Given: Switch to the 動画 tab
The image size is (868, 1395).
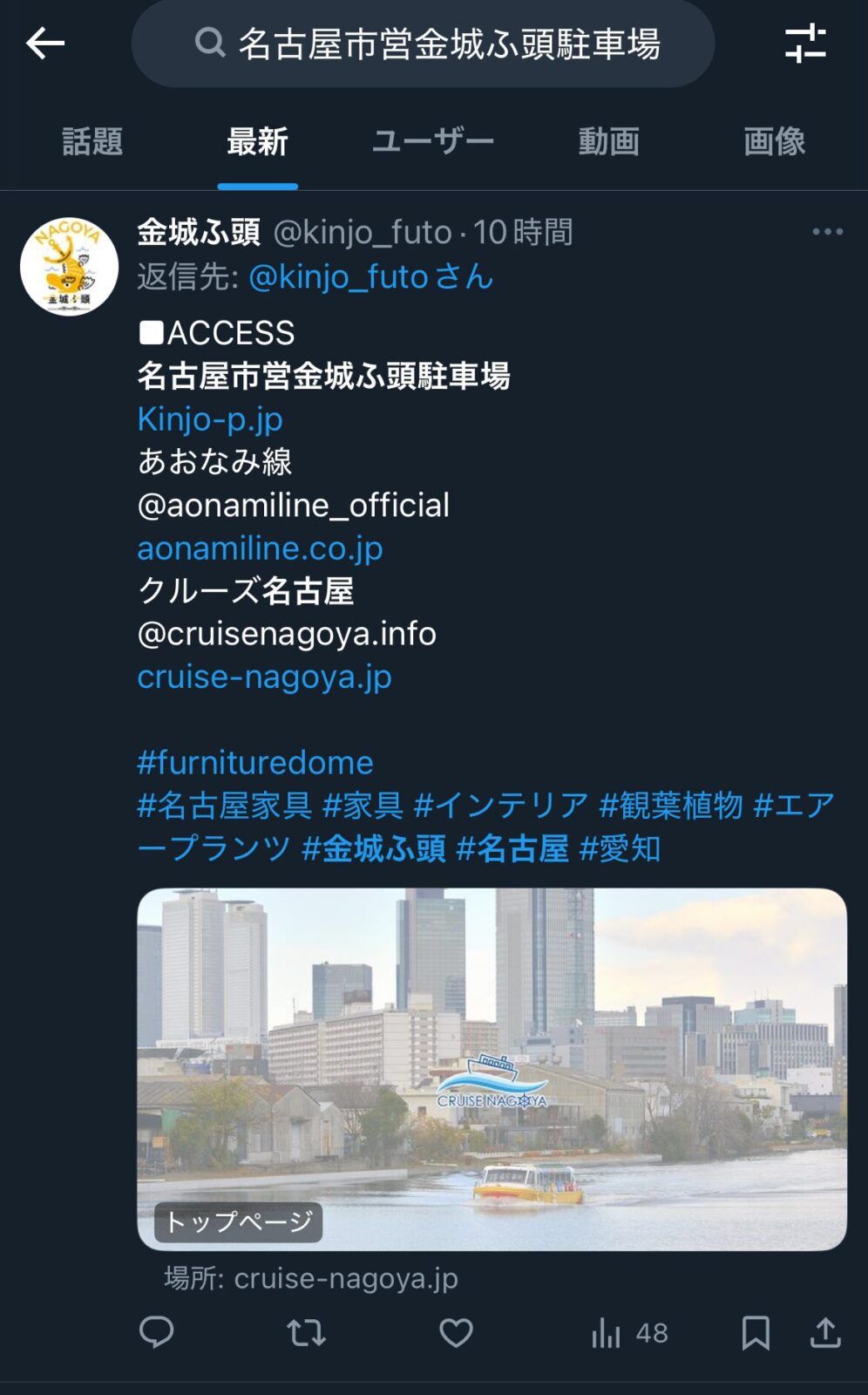Looking at the screenshot, I should point(609,141).
